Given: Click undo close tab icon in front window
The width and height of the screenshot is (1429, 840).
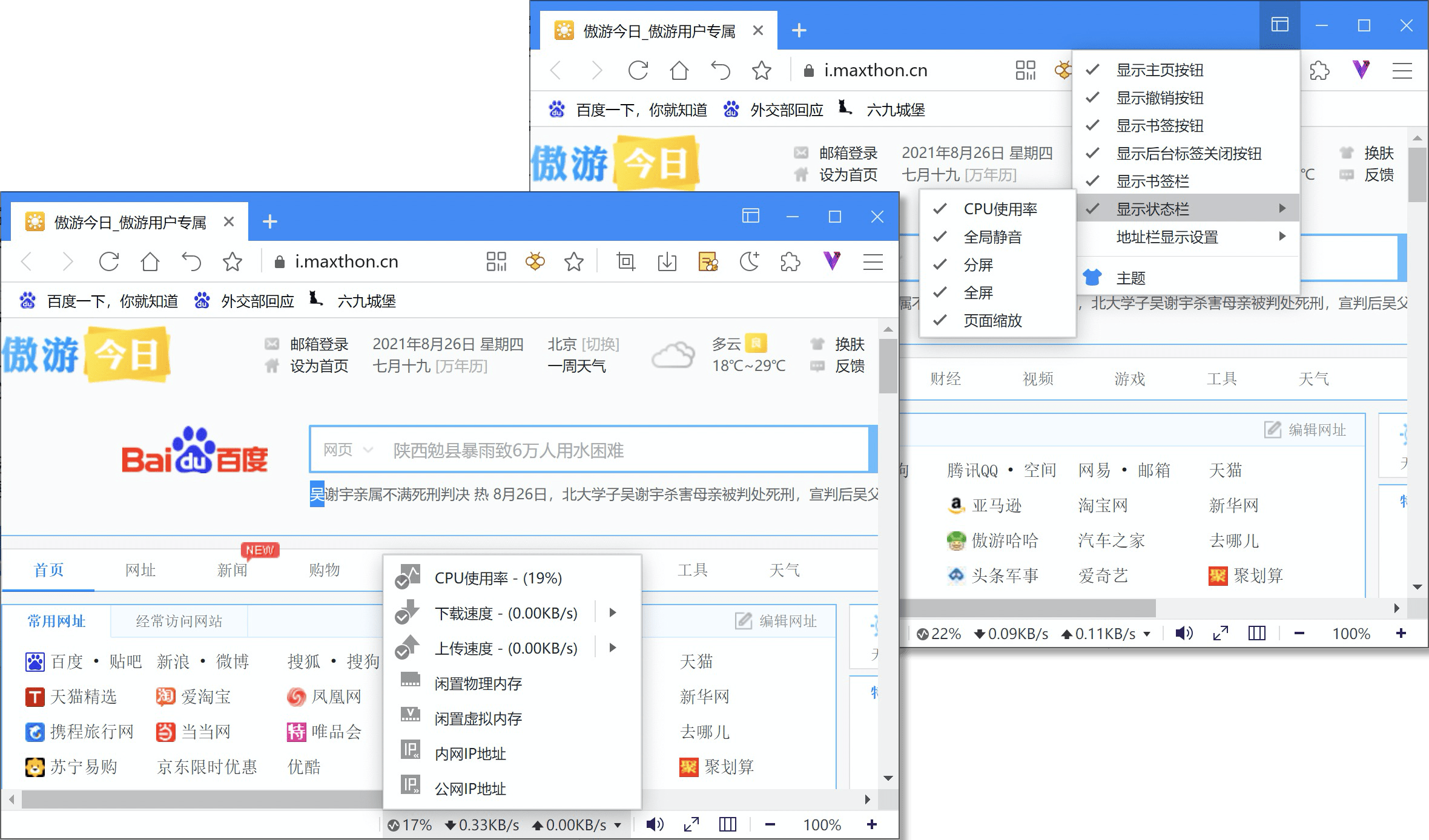Looking at the screenshot, I should click(191, 261).
